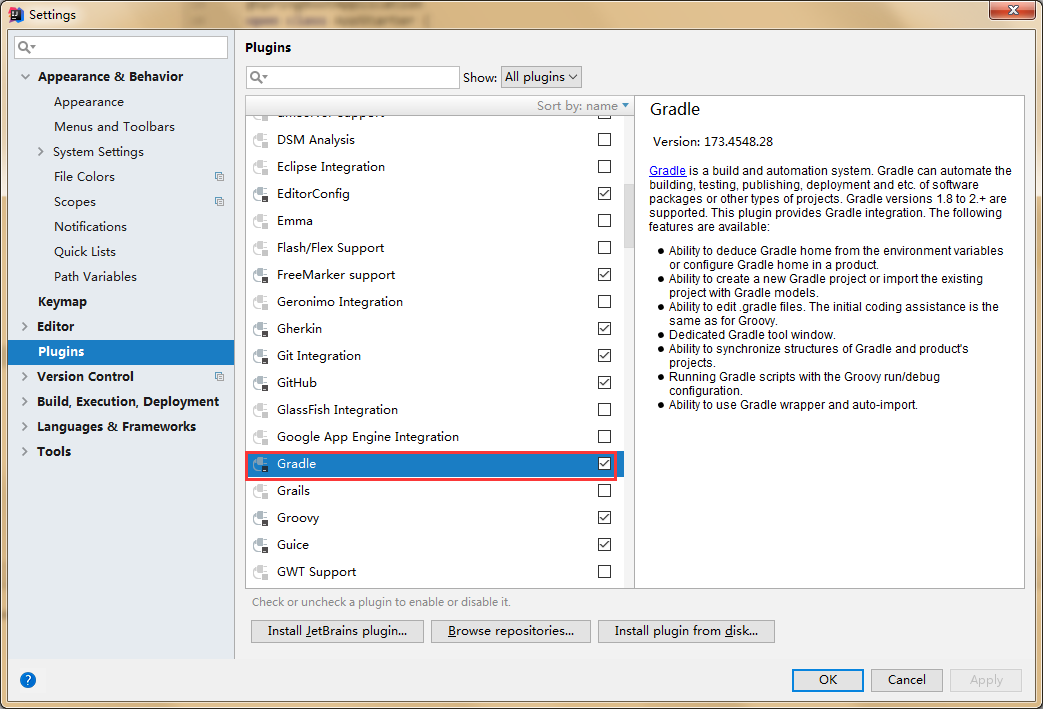
Task: Click the Scopes project-level icon
Action: [x=220, y=202]
